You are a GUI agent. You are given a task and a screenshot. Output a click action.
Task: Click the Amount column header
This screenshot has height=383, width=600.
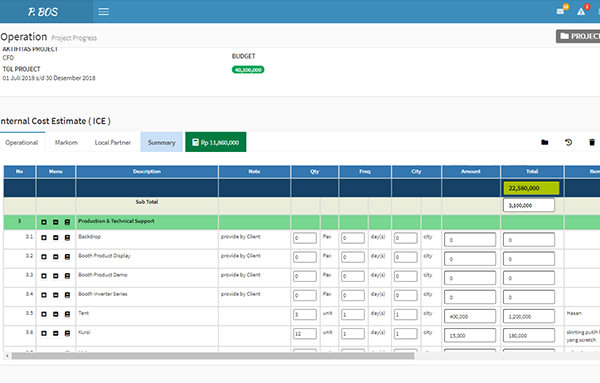[471, 171]
